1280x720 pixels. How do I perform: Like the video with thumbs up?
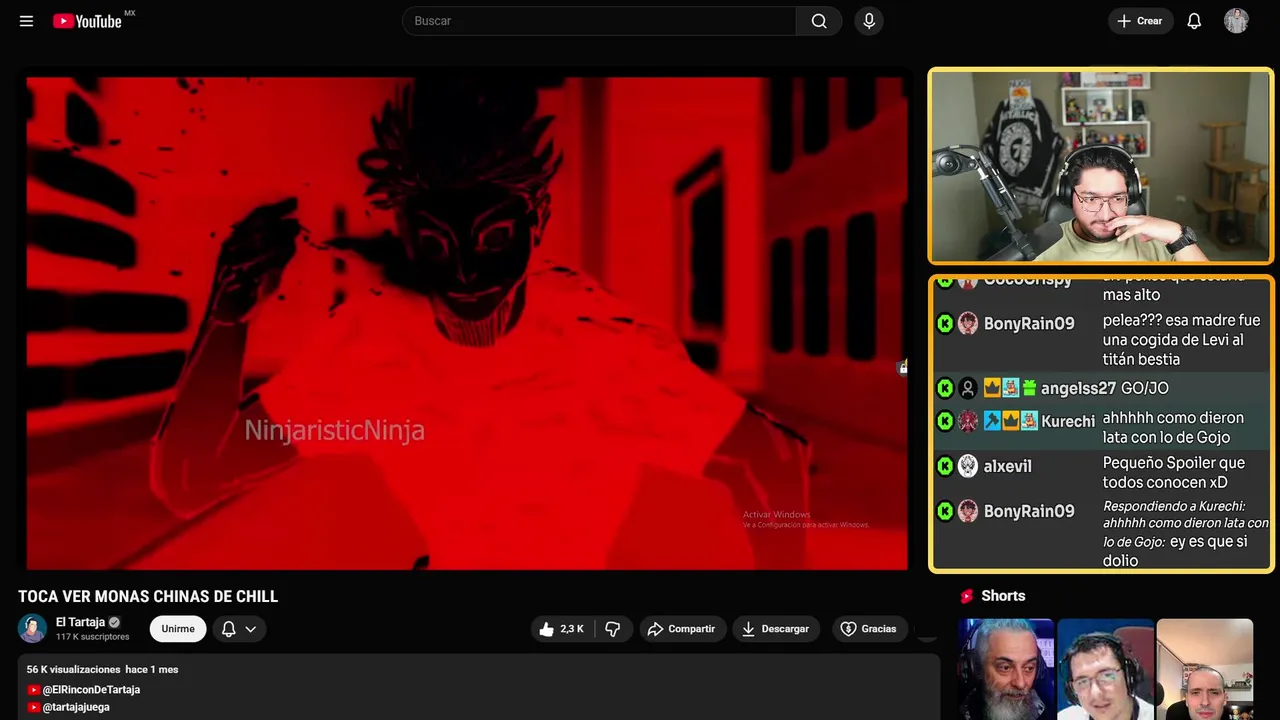[561, 629]
